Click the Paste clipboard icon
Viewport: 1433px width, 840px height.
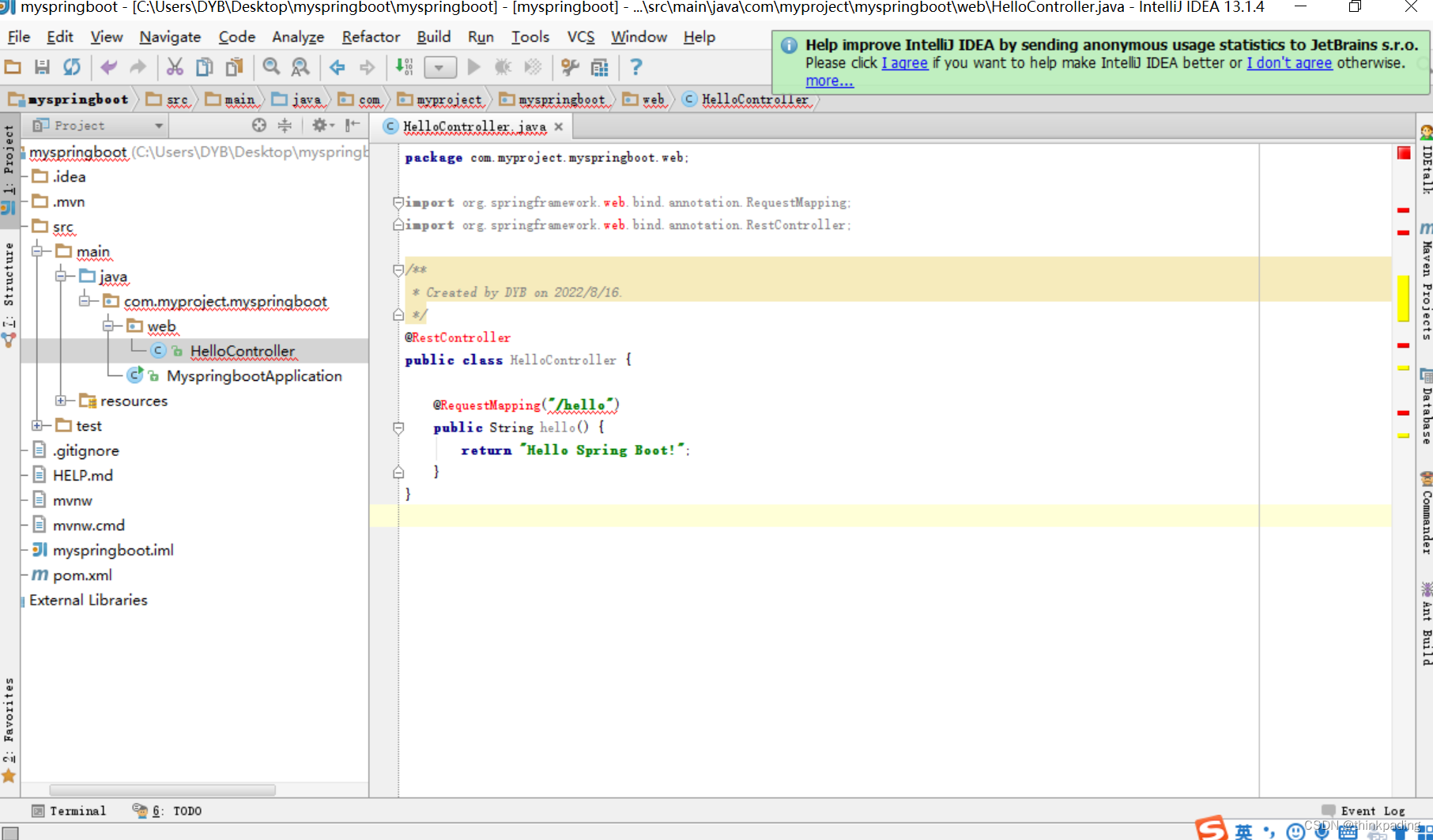(234, 67)
